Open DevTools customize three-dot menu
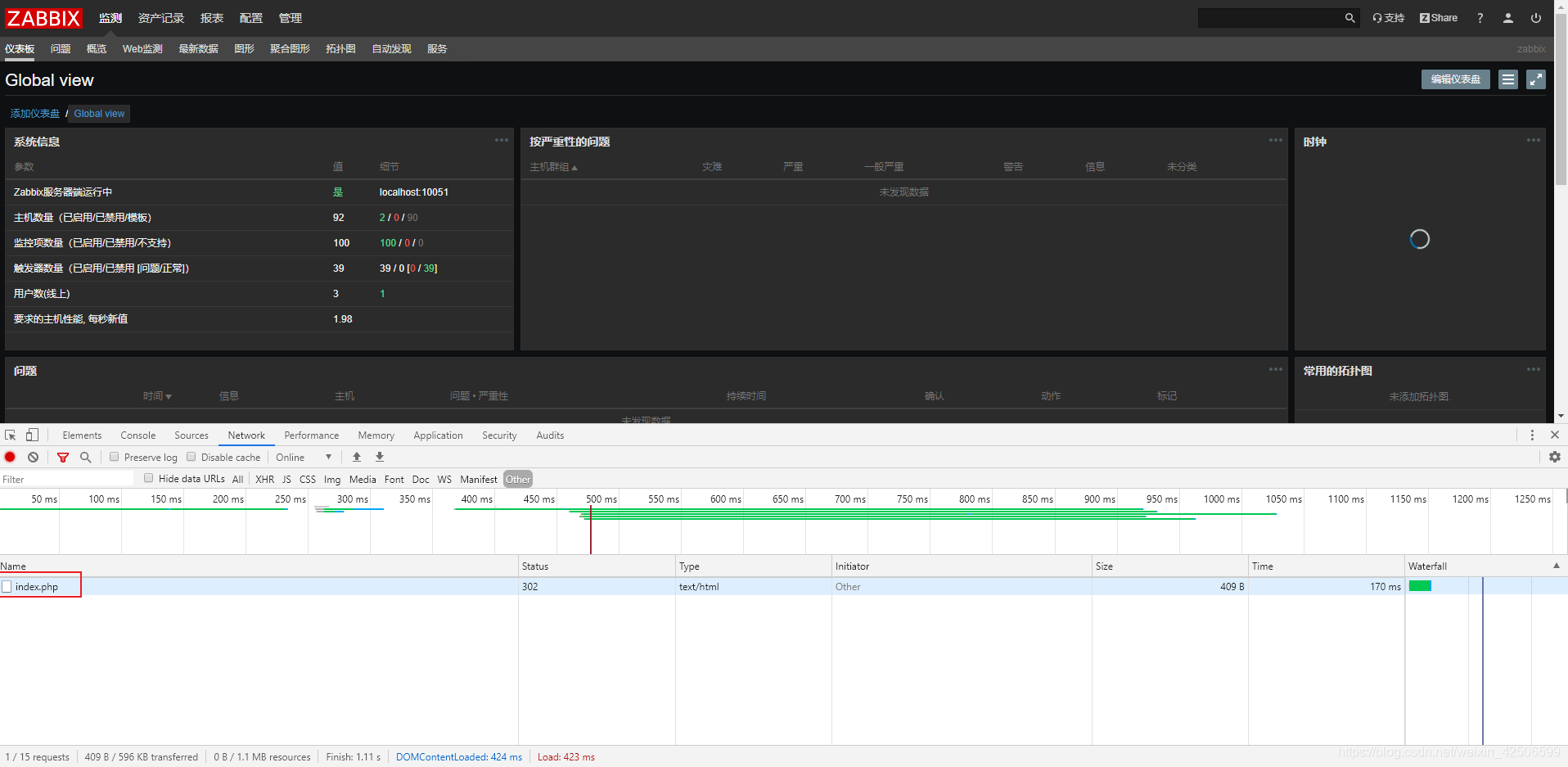Image resolution: width=1568 pixels, height=767 pixels. click(x=1532, y=435)
